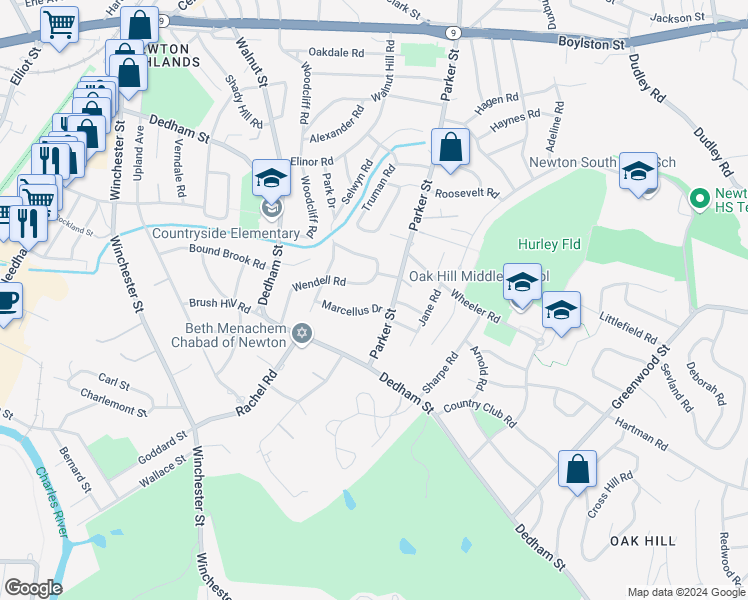Select the shopping bag marker beside Route 9 shield
Screen dimensions: 748x600
point(140,25)
